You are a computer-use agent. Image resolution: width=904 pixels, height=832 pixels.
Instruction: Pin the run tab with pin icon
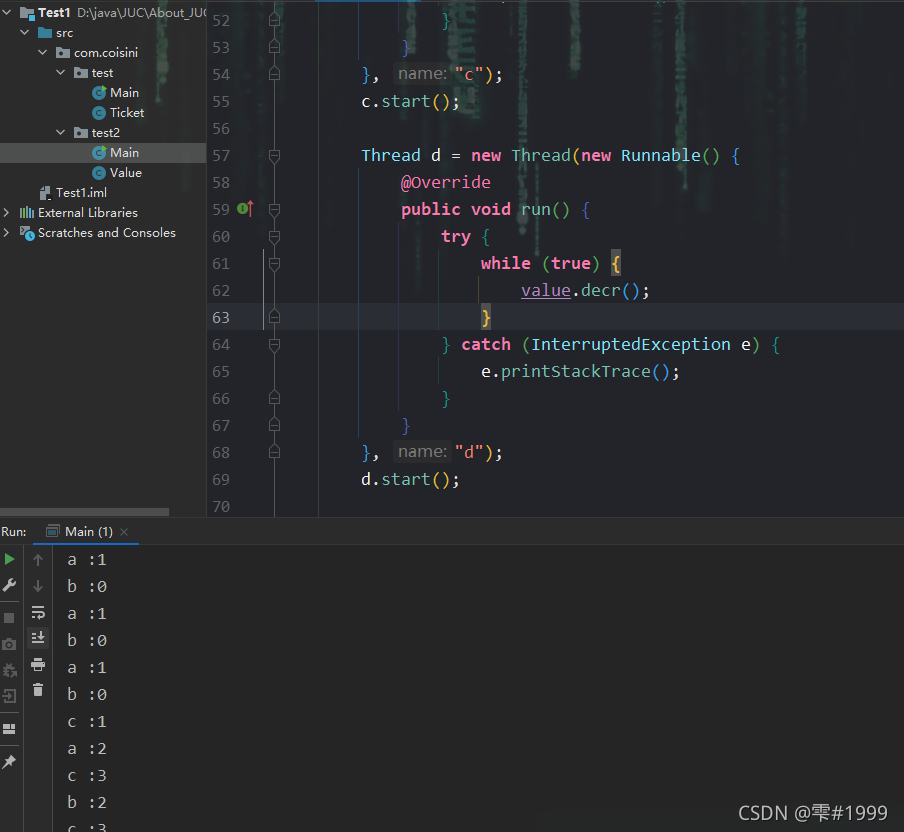(x=9, y=762)
